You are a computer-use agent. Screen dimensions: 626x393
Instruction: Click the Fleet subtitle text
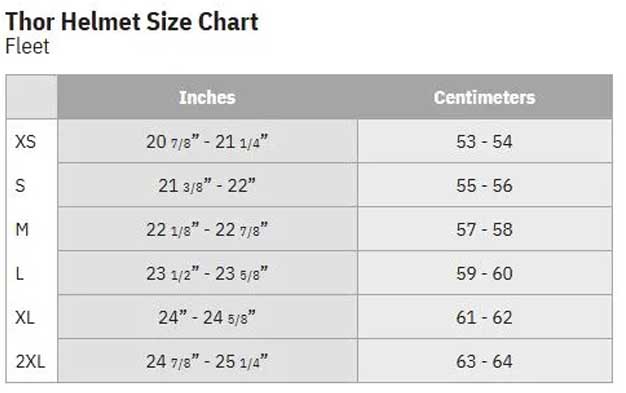(x=28, y=46)
